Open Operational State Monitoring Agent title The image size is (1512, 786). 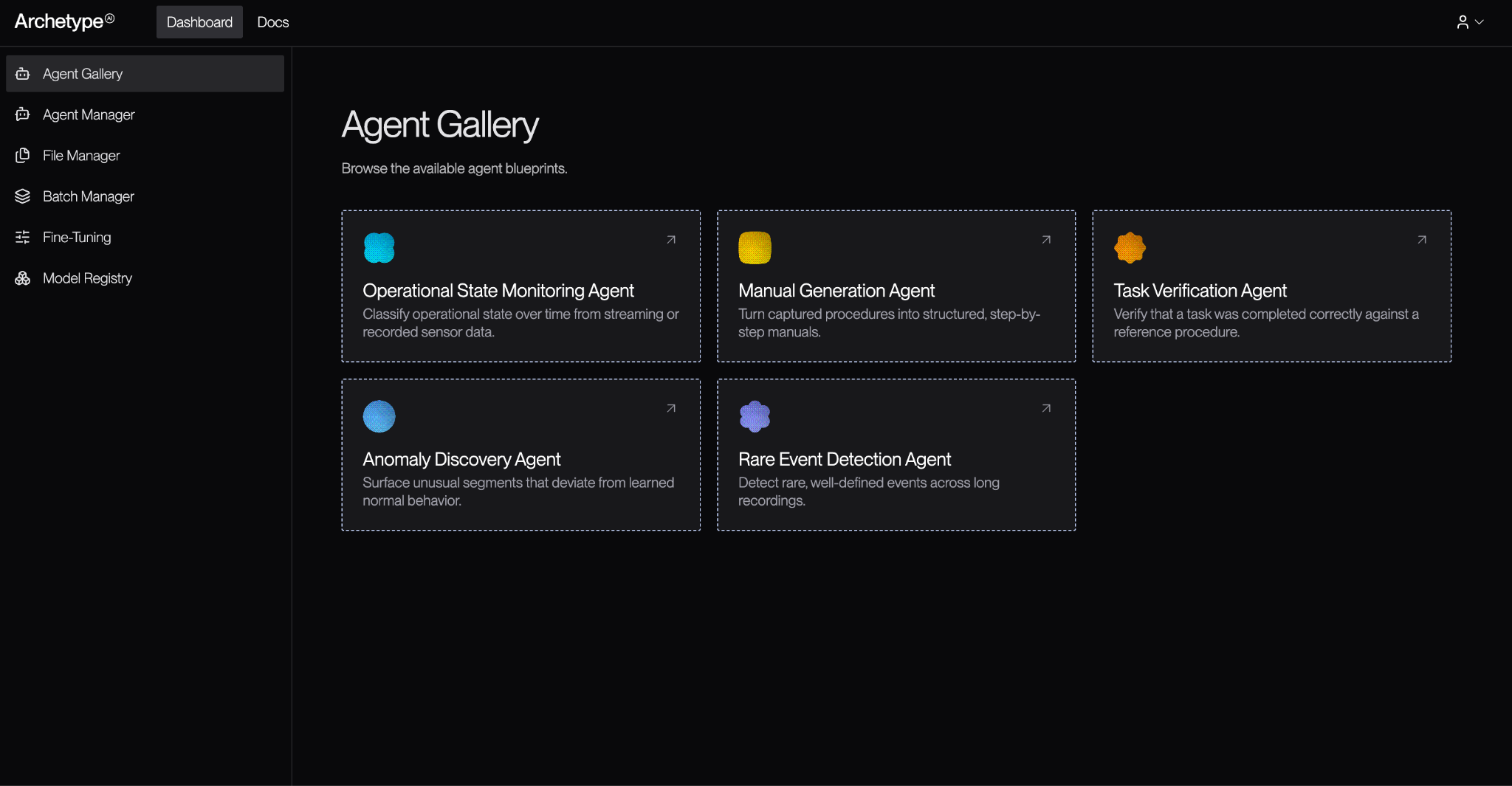tap(498, 291)
